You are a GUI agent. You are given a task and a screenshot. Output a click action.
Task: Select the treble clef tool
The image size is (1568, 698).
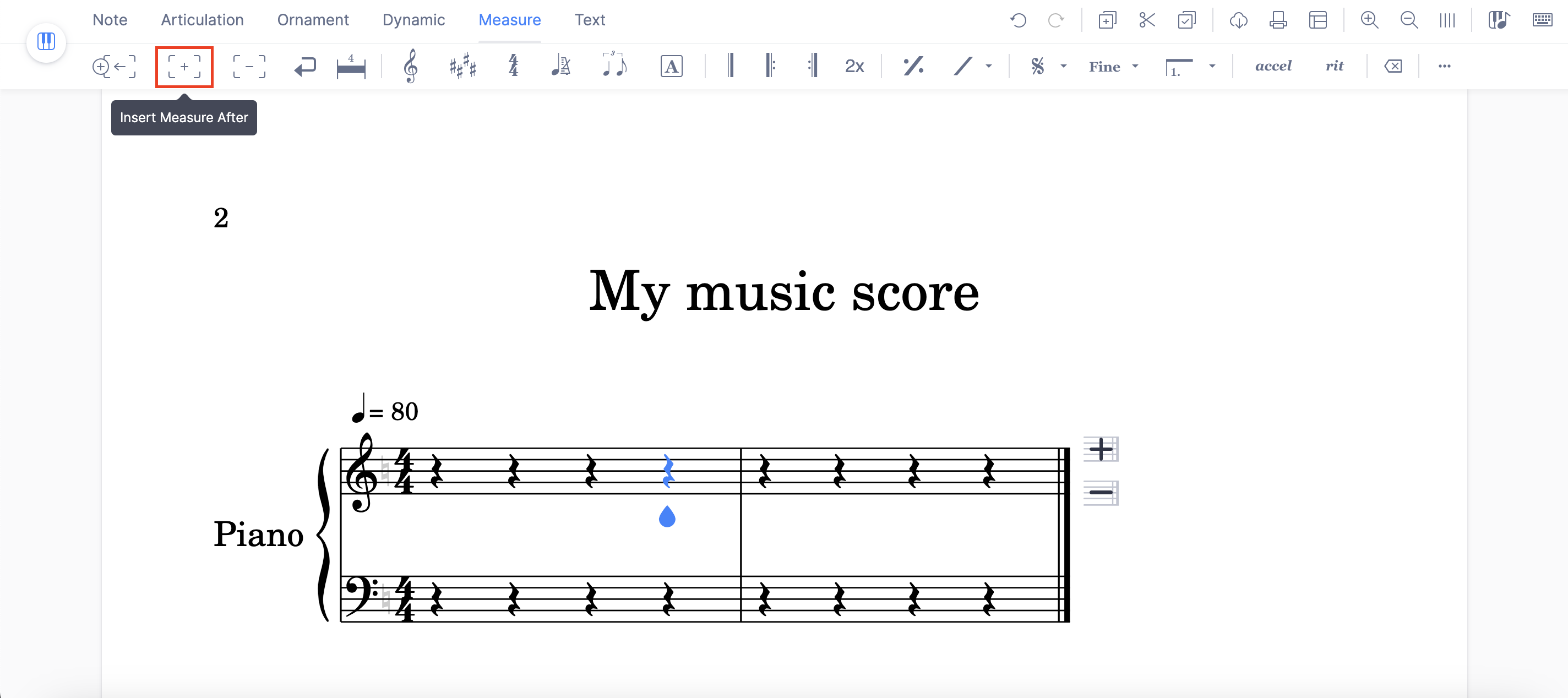[x=411, y=66]
